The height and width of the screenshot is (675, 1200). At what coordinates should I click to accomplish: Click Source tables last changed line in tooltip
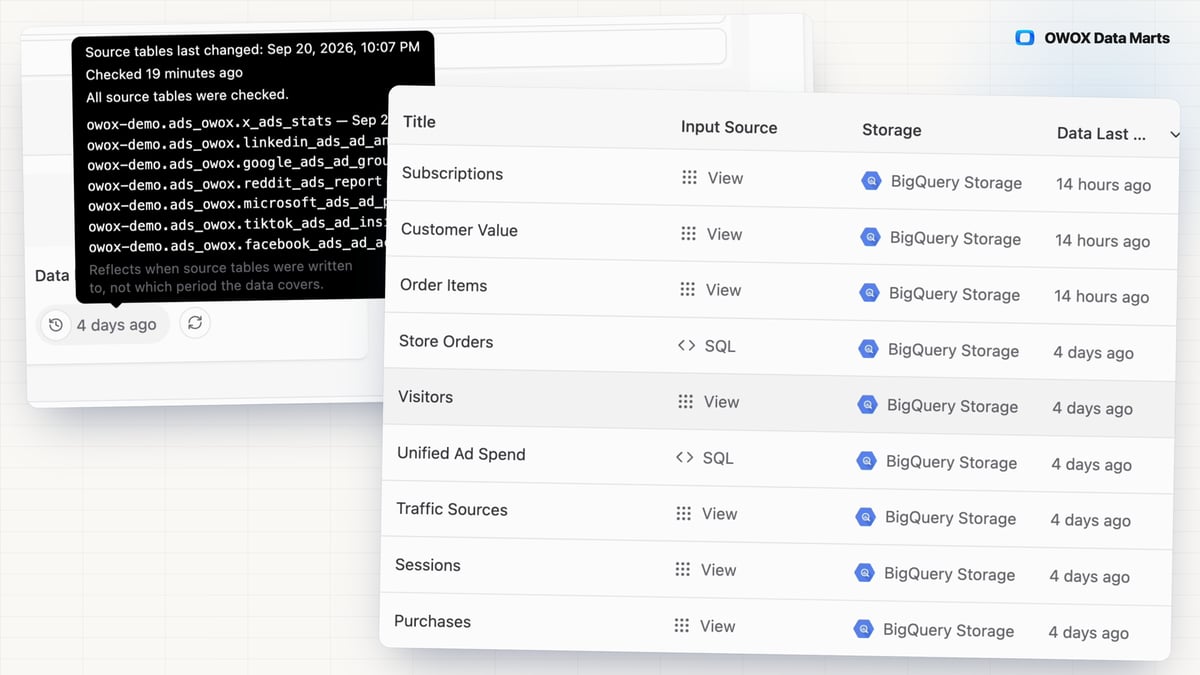(x=252, y=50)
